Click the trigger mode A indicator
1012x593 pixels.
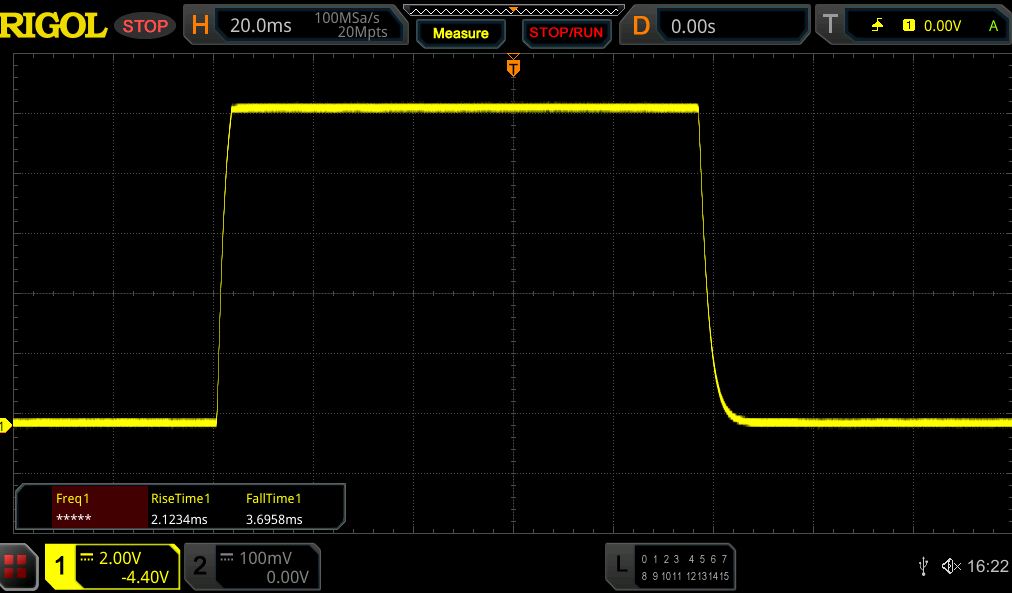[994, 26]
